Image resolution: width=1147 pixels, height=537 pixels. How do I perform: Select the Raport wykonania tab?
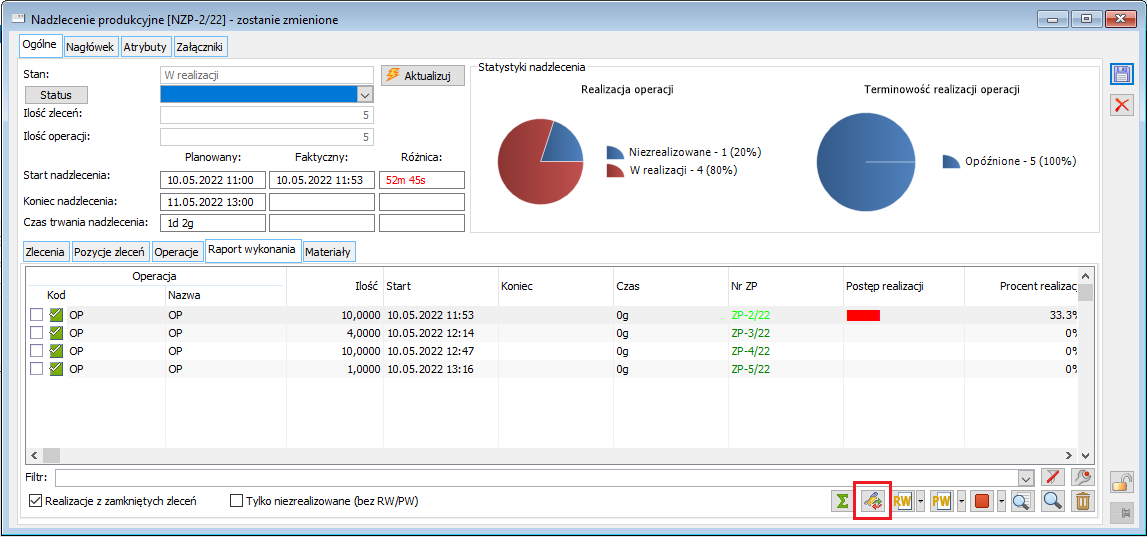point(252,249)
